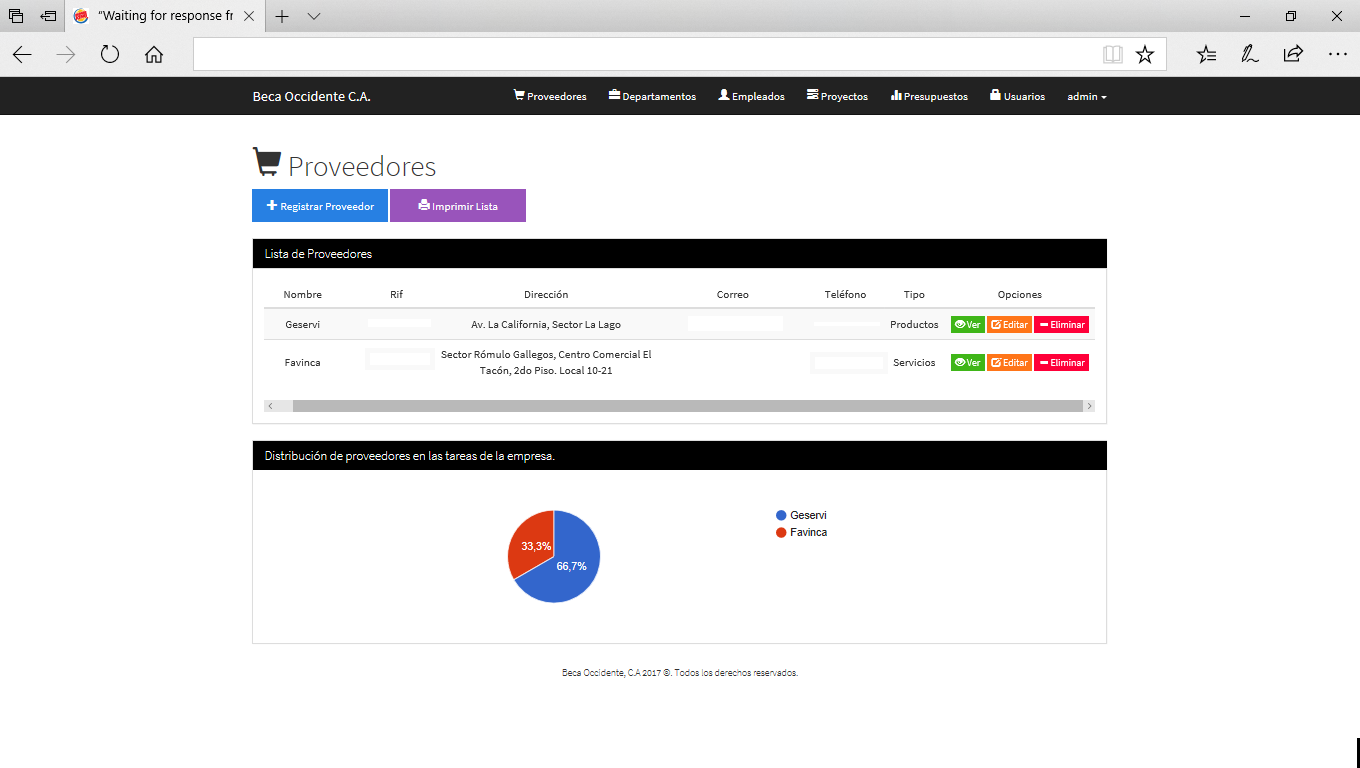
Task: Click Productos type cell
Action: coord(914,325)
